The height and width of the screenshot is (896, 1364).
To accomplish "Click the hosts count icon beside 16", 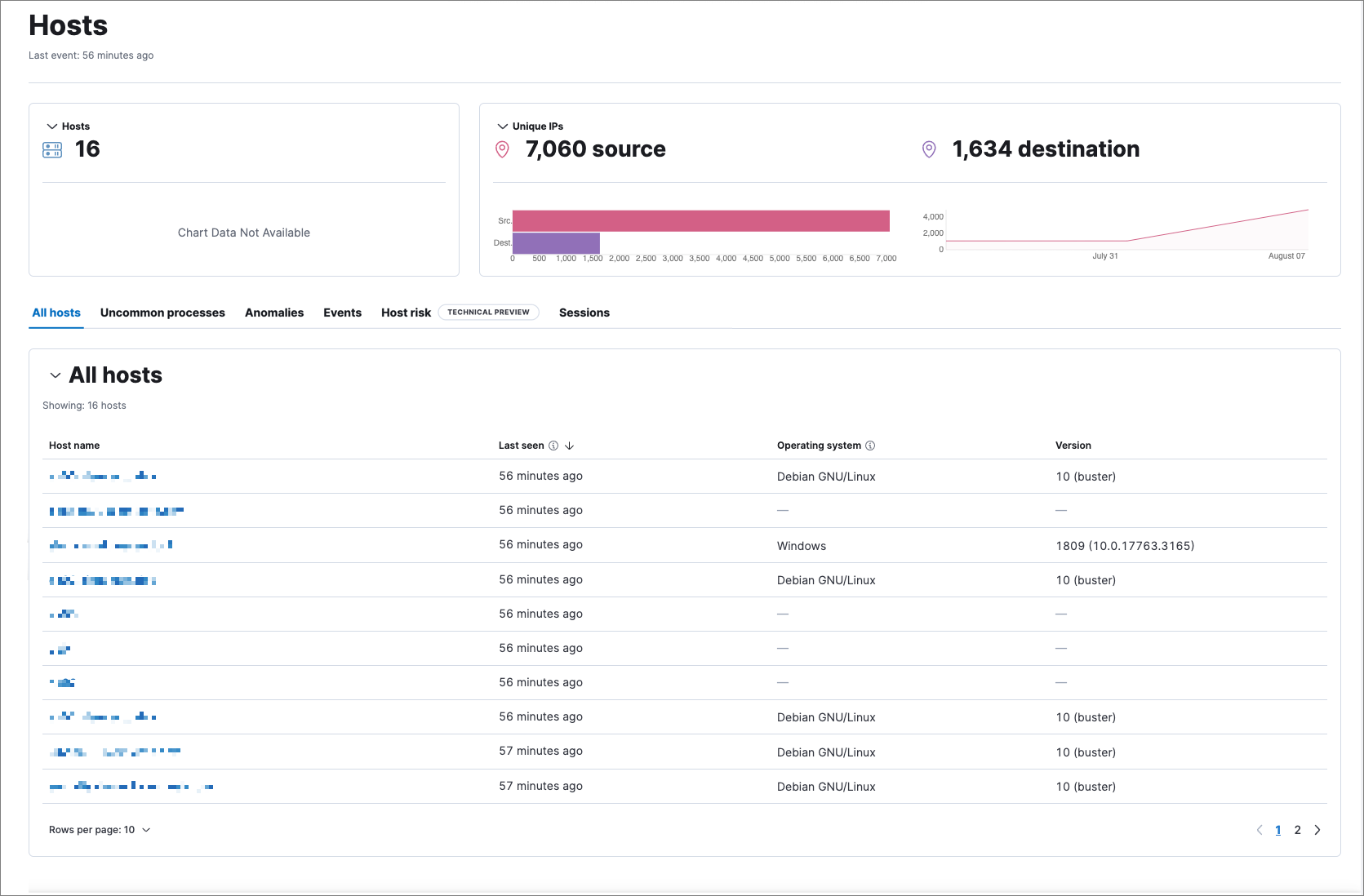I will pyautogui.click(x=51, y=149).
